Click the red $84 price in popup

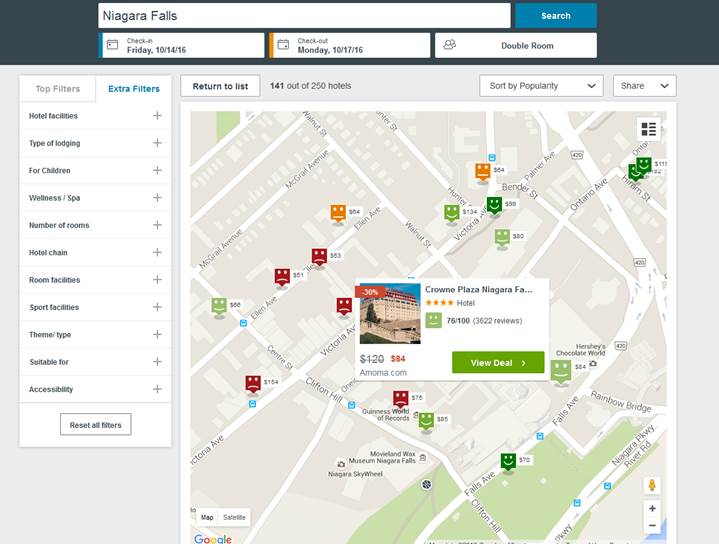coord(398,359)
